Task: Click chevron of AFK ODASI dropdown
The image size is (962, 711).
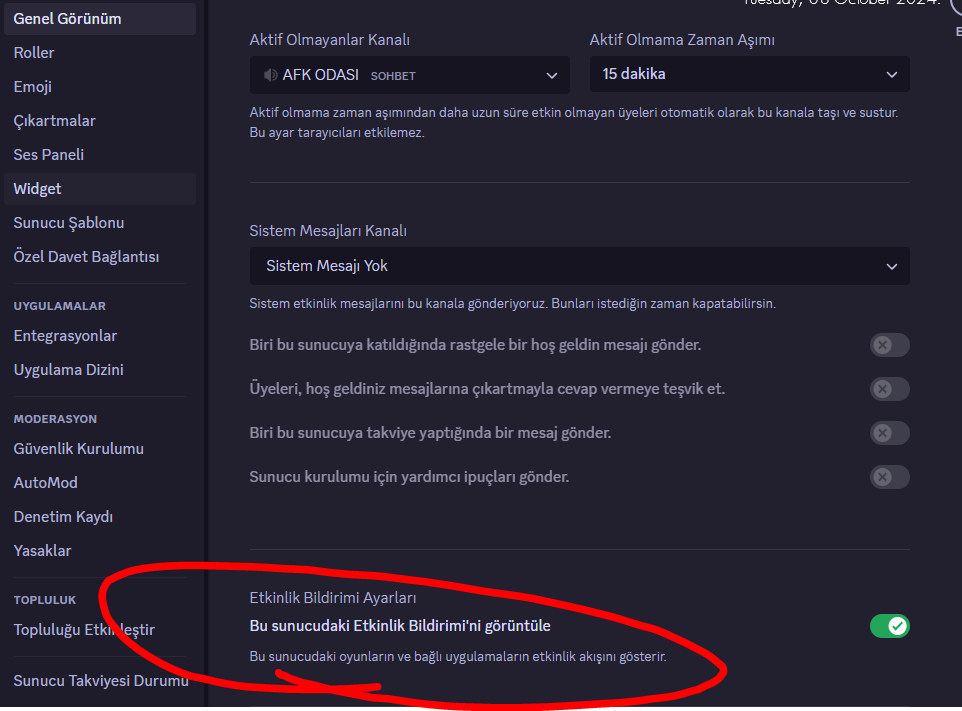Action: pos(552,75)
